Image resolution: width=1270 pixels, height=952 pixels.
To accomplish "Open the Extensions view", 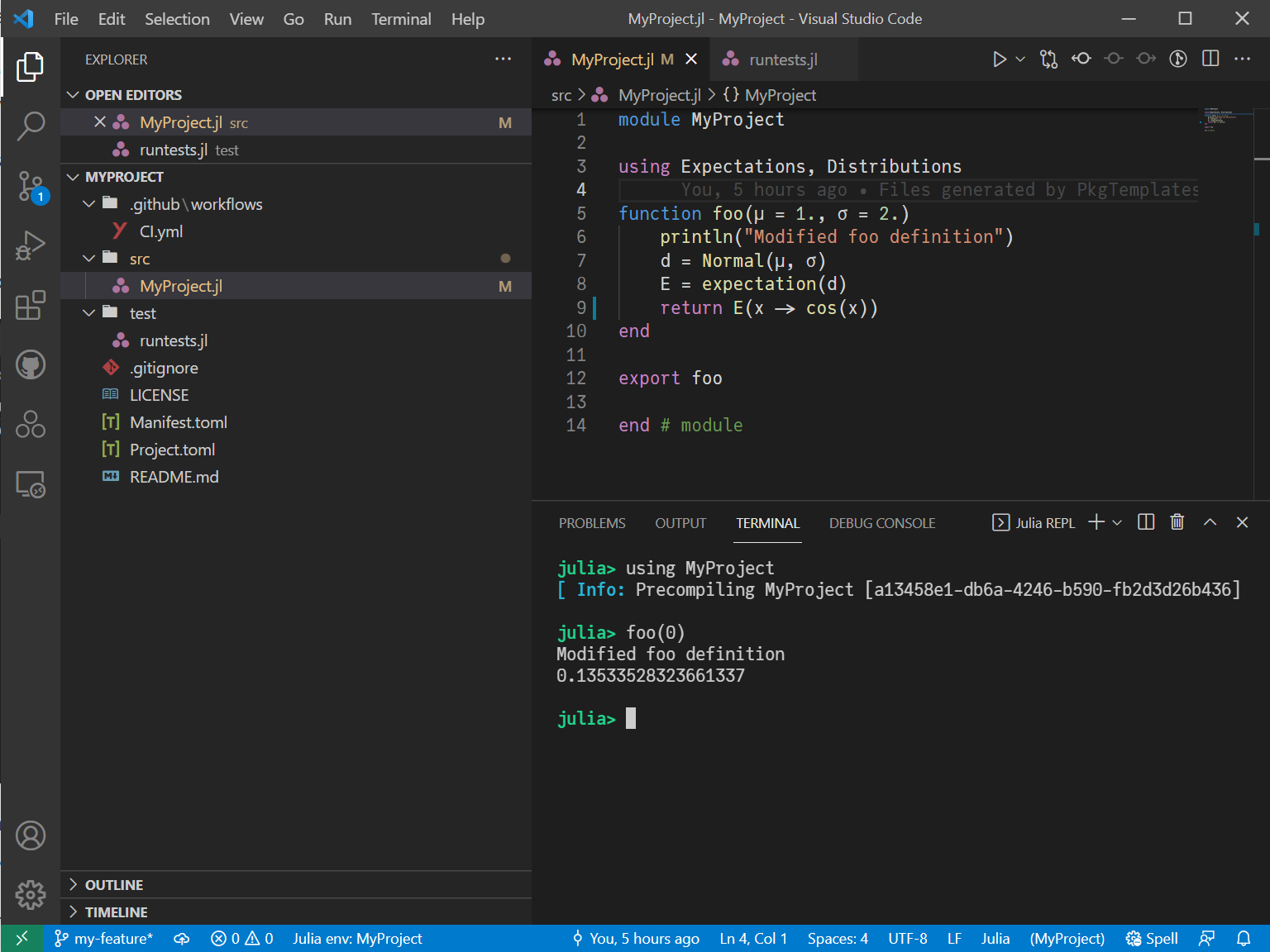I will (x=31, y=306).
